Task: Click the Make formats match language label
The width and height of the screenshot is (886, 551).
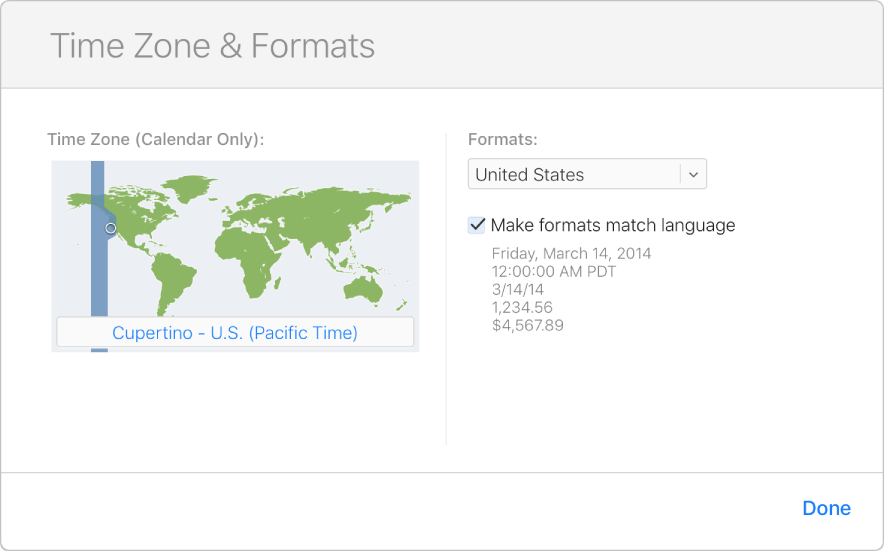Action: click(612, 225)
